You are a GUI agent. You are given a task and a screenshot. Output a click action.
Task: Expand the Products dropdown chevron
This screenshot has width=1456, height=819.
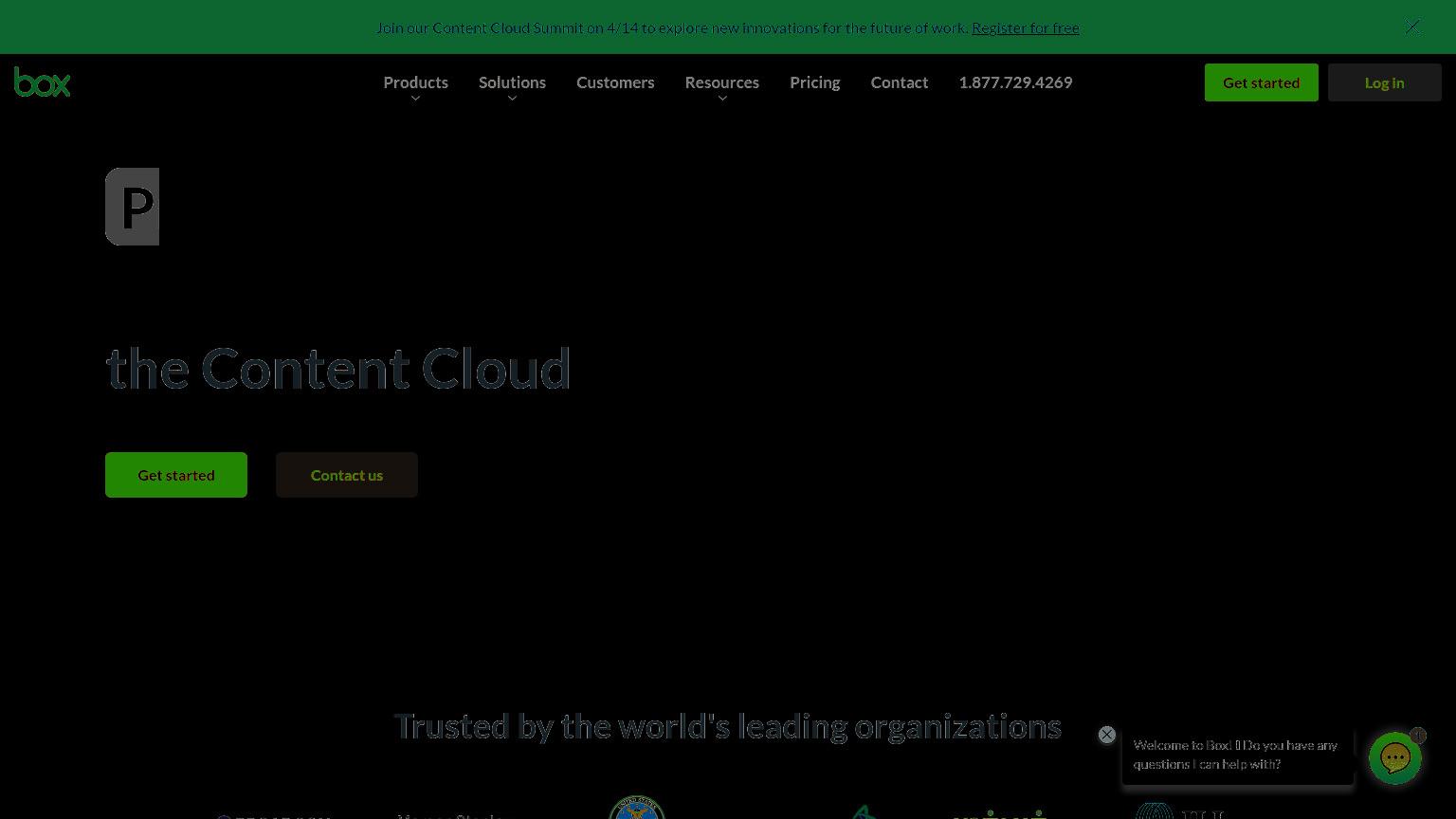click(x=415, y=99)
